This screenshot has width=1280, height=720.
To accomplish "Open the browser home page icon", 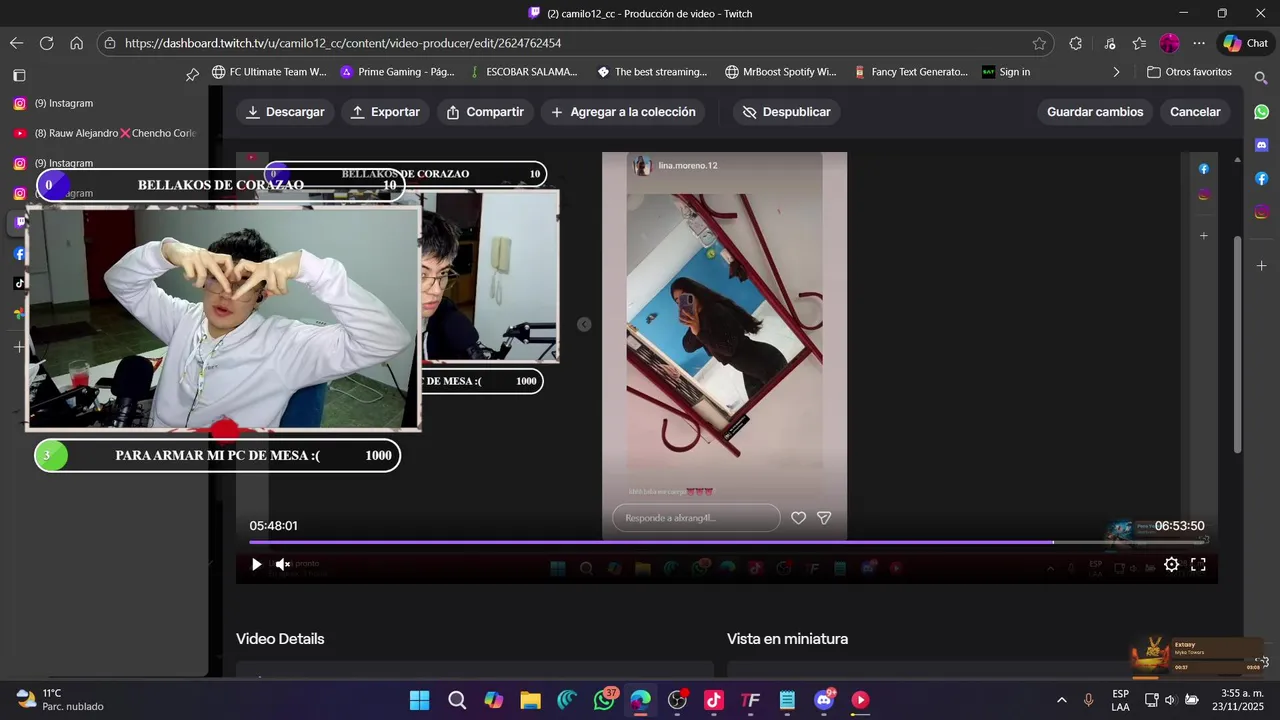I will coord(76,43).
